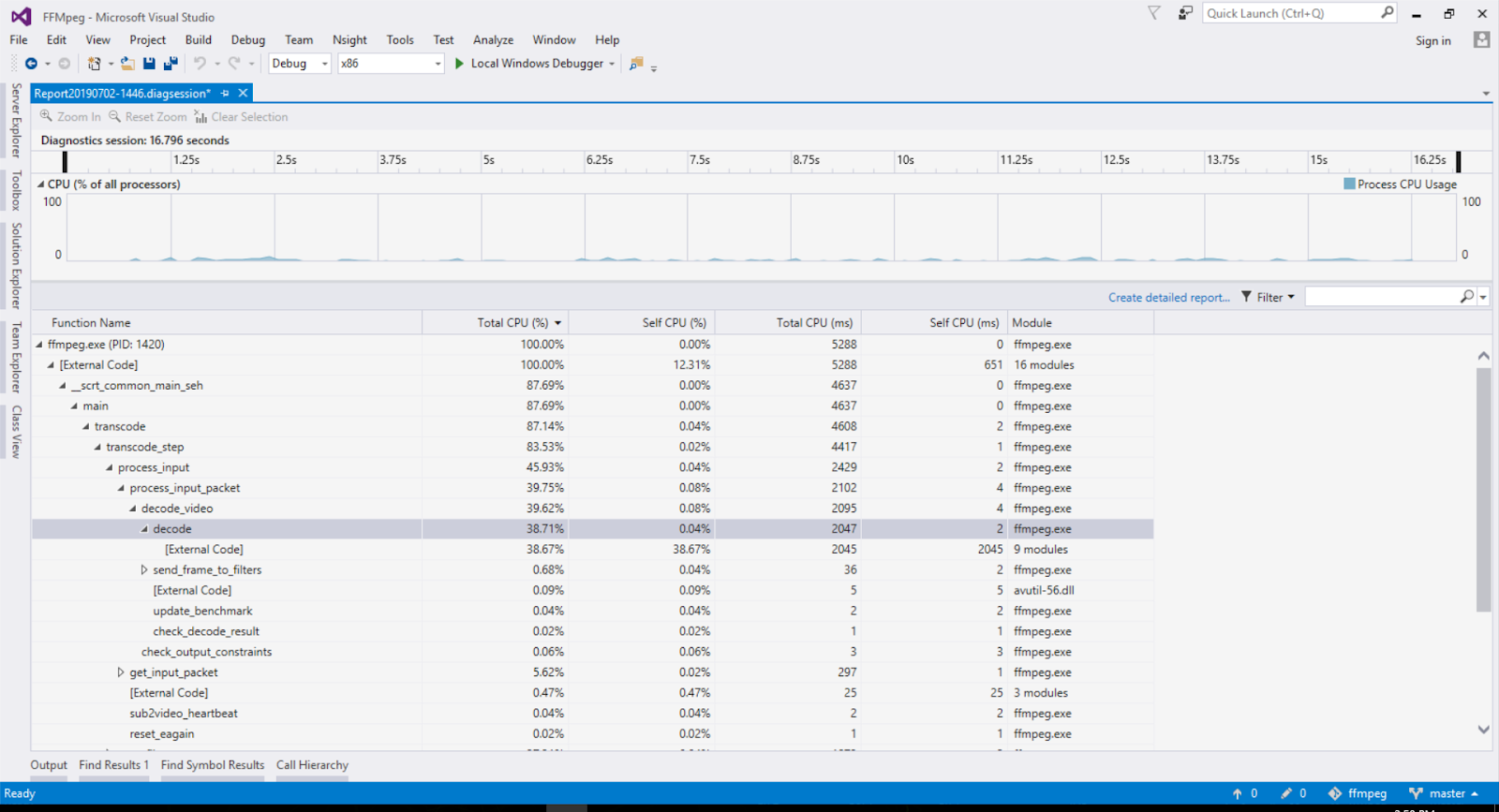Select the check_output_constraints row
The image size is (1499, 812).
[592, 652]
